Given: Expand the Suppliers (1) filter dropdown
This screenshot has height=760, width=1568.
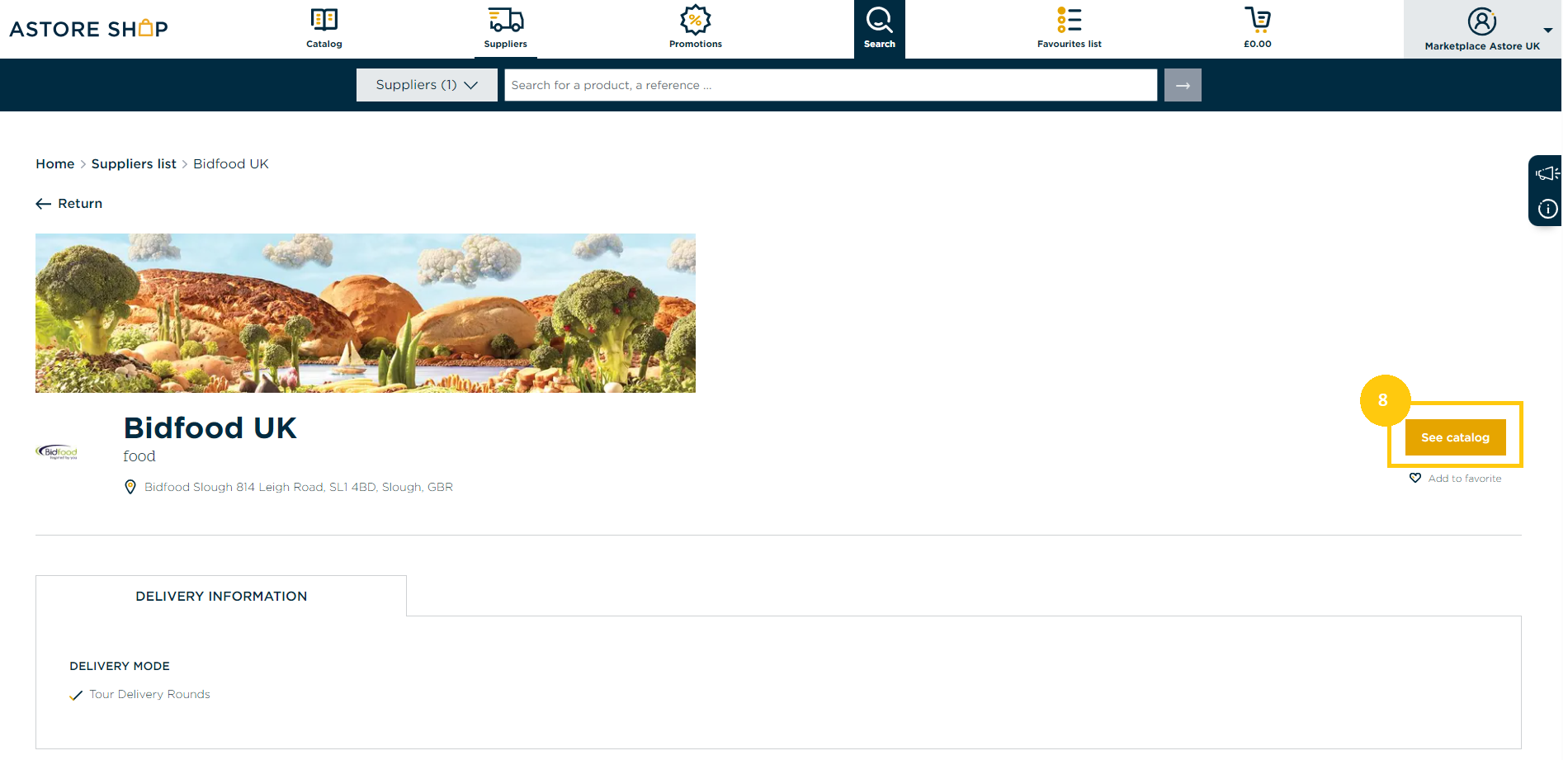Looking at the screenshot, I should (x=427, y=85).
